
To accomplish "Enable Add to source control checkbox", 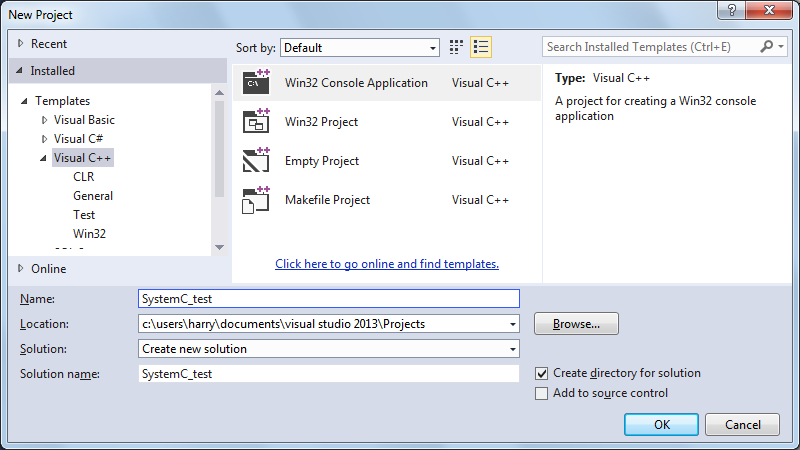I will pyautogui.click(x=542, y=393).
